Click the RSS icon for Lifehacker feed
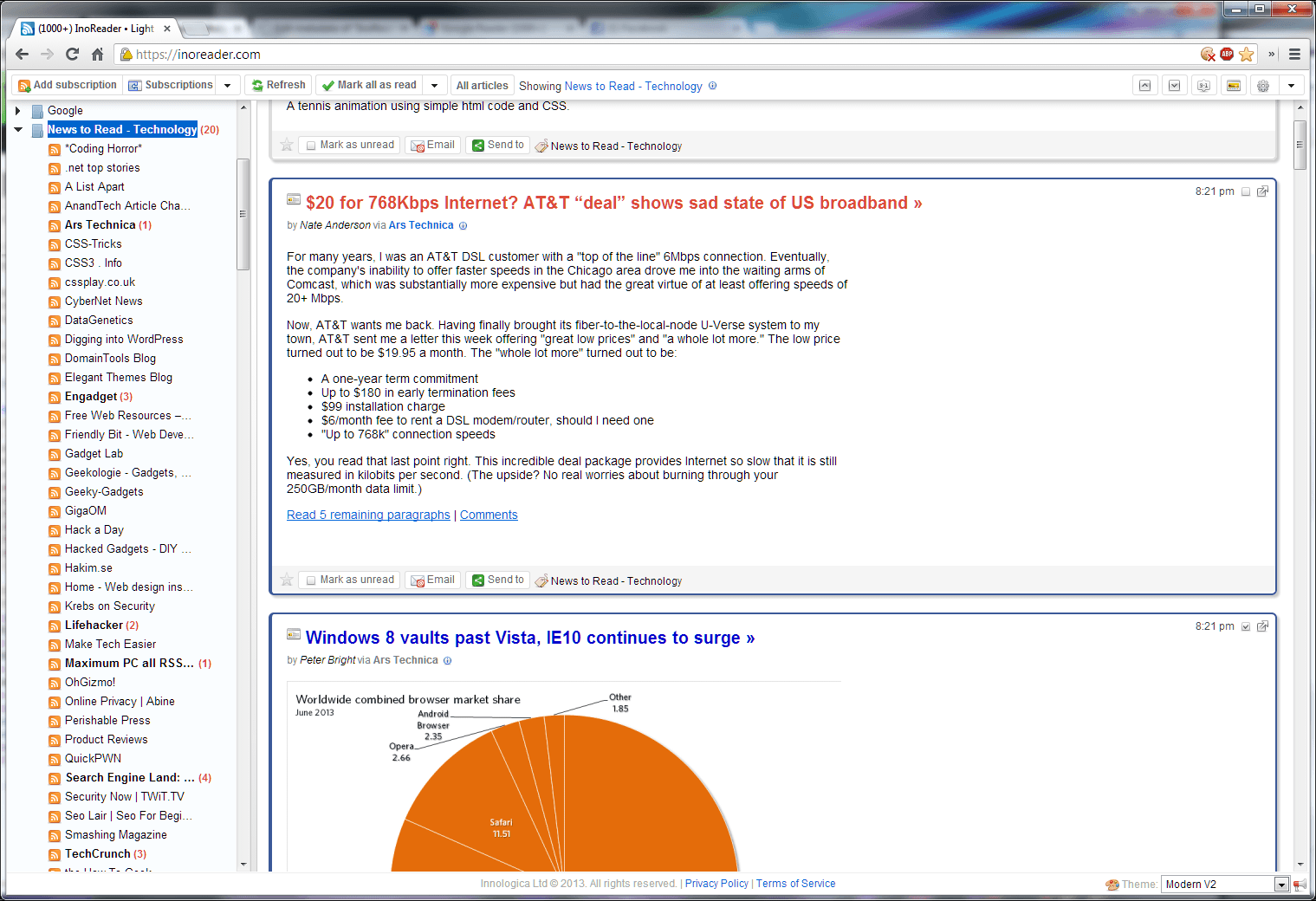1316x901 pixels. (55, 626)
